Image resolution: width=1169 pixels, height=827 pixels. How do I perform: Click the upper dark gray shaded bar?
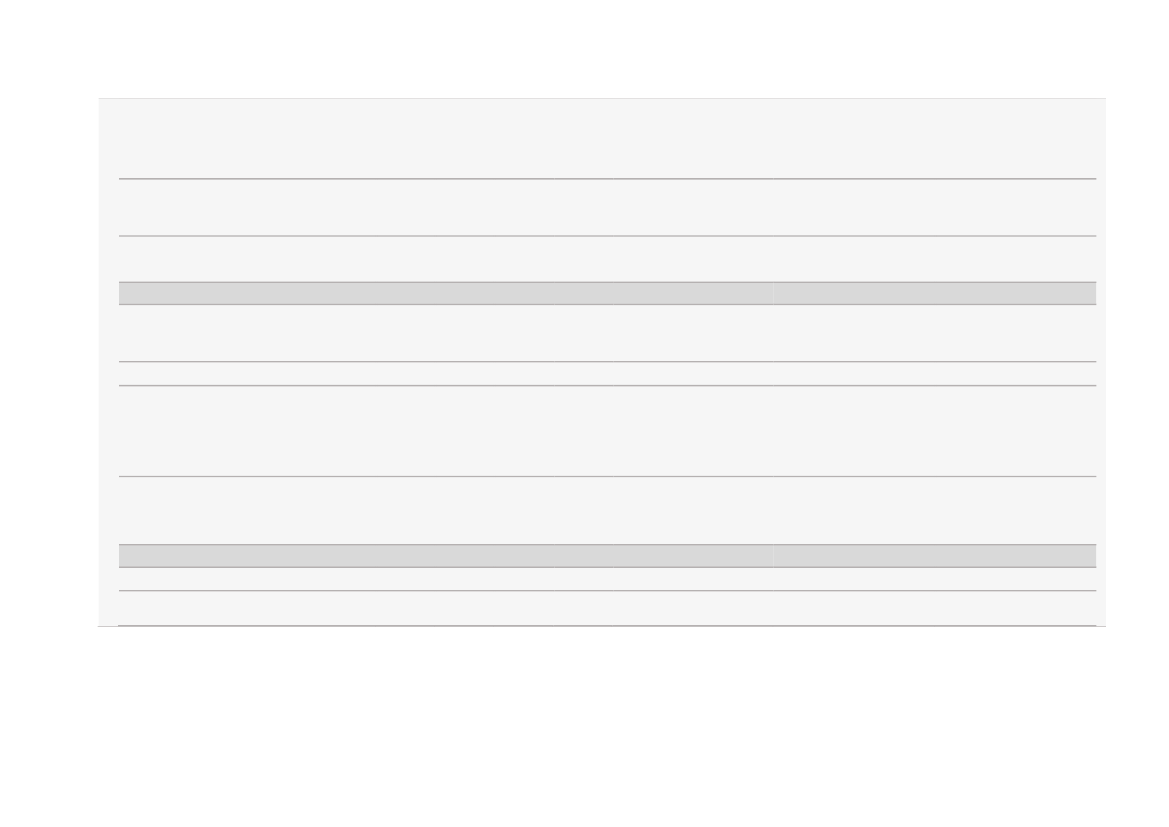click(607, 293)
